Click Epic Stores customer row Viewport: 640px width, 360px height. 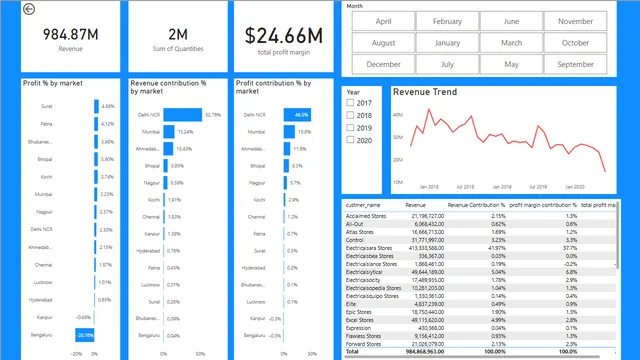(480, 312)
